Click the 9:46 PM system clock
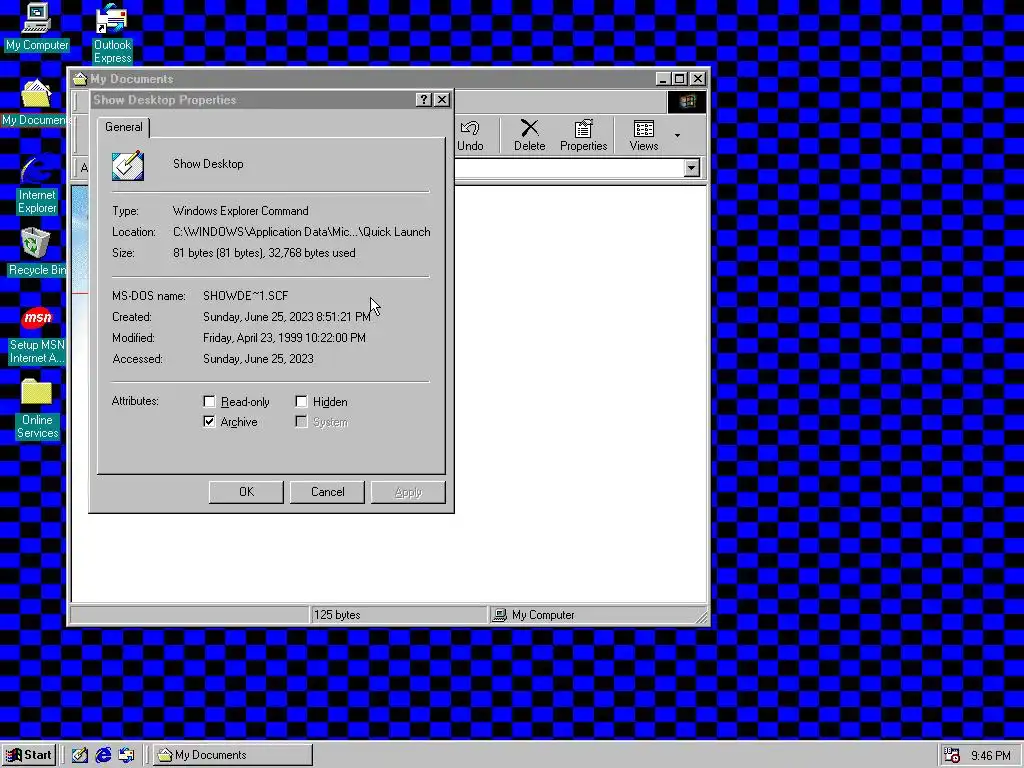Image resolution: width=1024 pixels, height=768 pixels. point(991,756)
